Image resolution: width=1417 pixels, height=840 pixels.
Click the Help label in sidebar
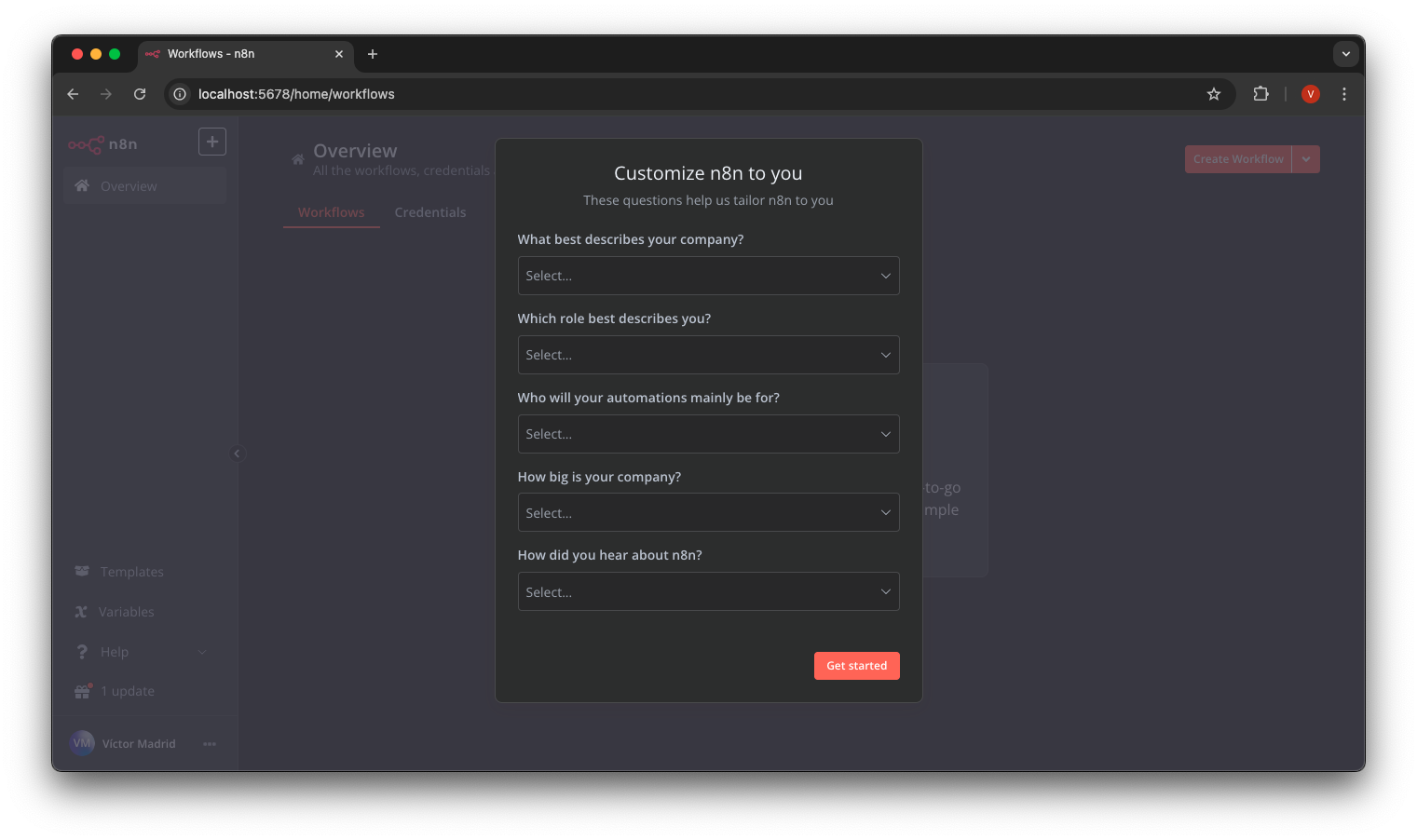pyautogui.click(x=115, y=652)
